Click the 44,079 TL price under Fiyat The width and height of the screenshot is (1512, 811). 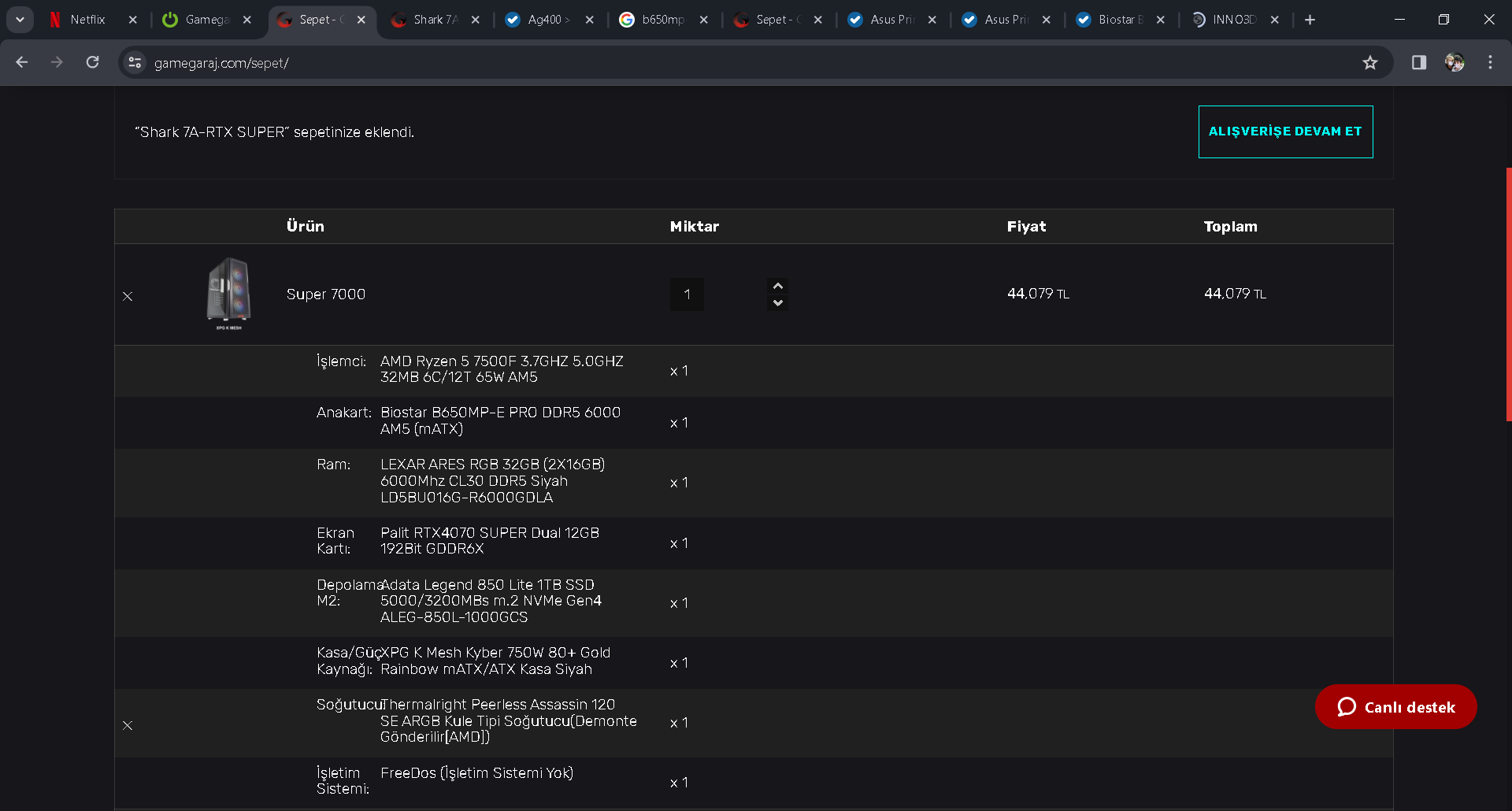(x=1039, y=294)
